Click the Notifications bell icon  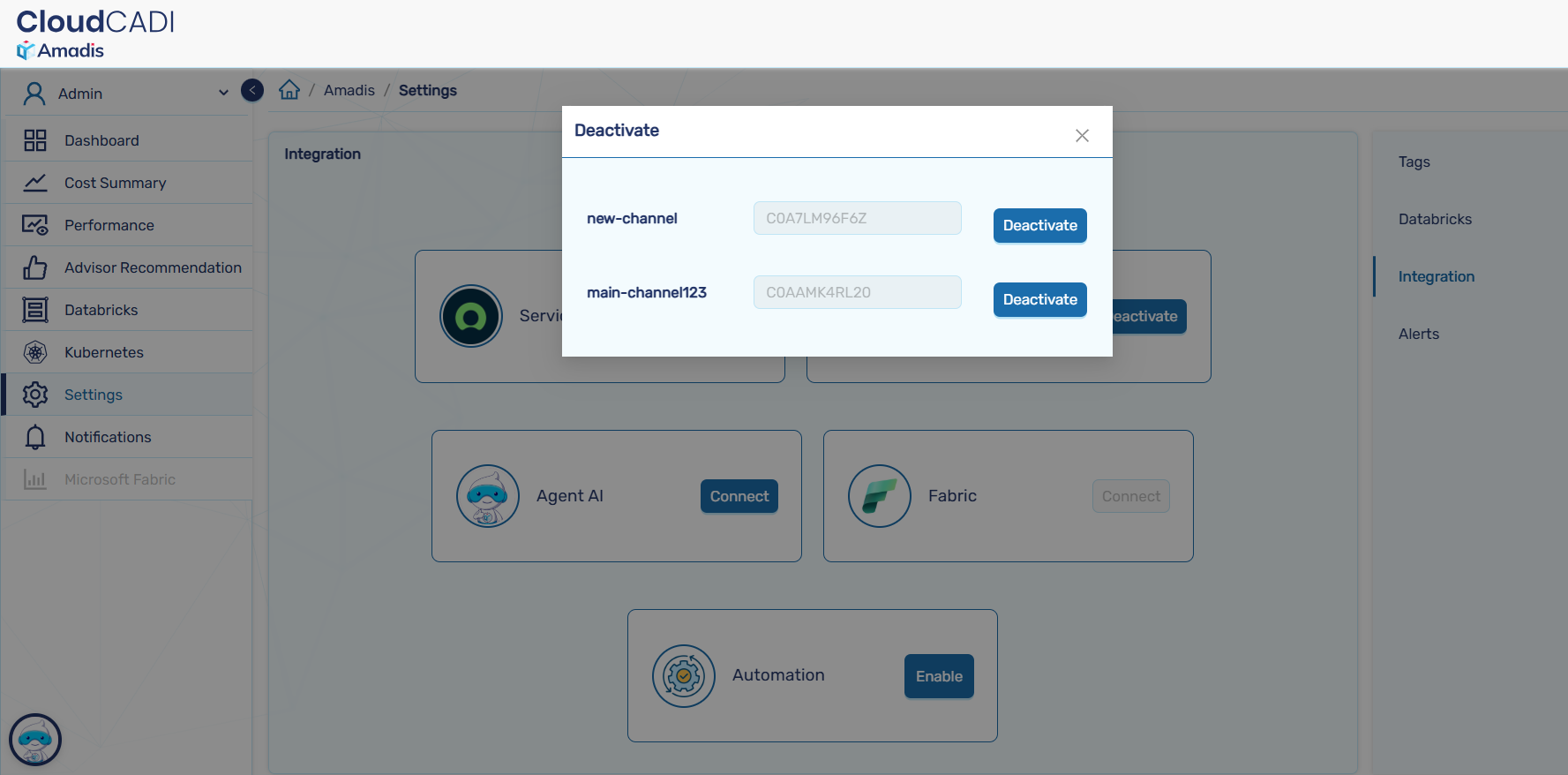click(x=35, y=437)
